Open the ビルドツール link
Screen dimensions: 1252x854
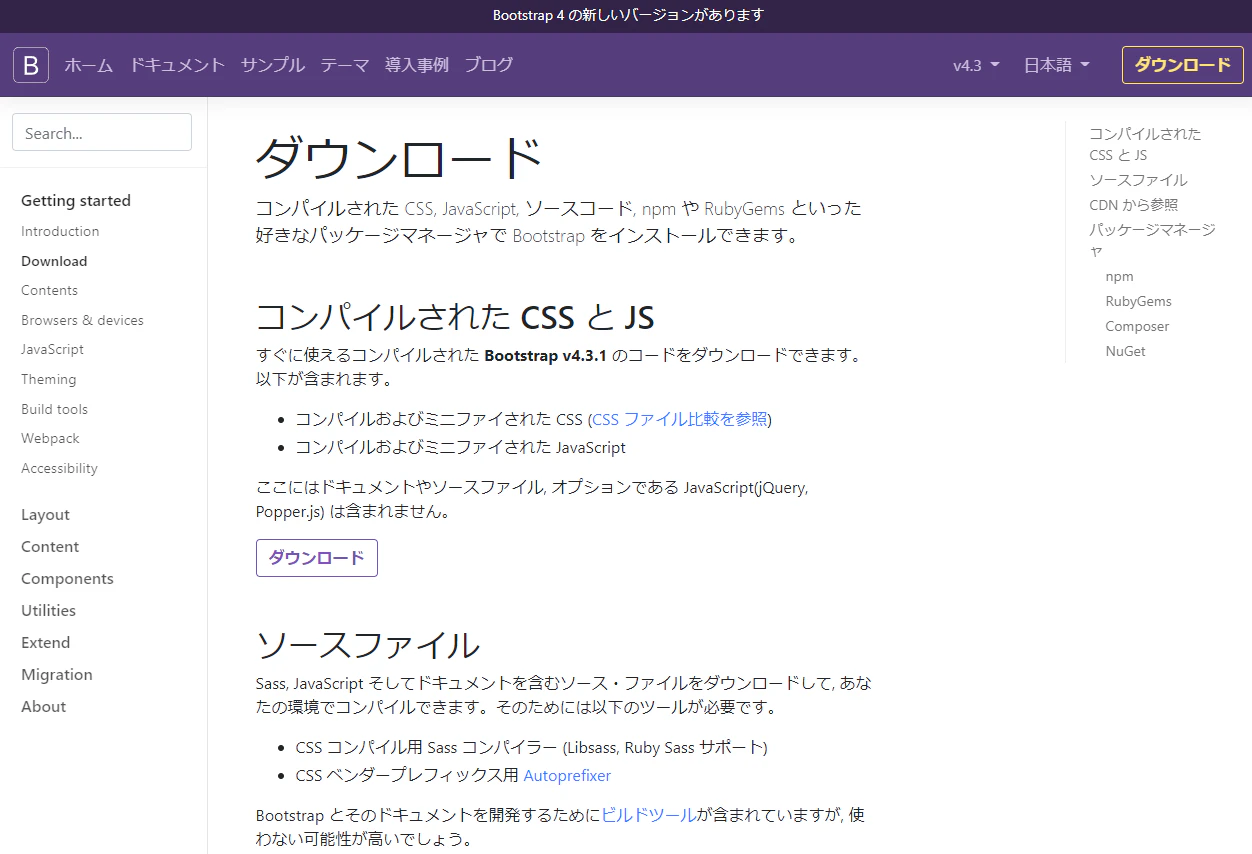[x=649, y=814]
